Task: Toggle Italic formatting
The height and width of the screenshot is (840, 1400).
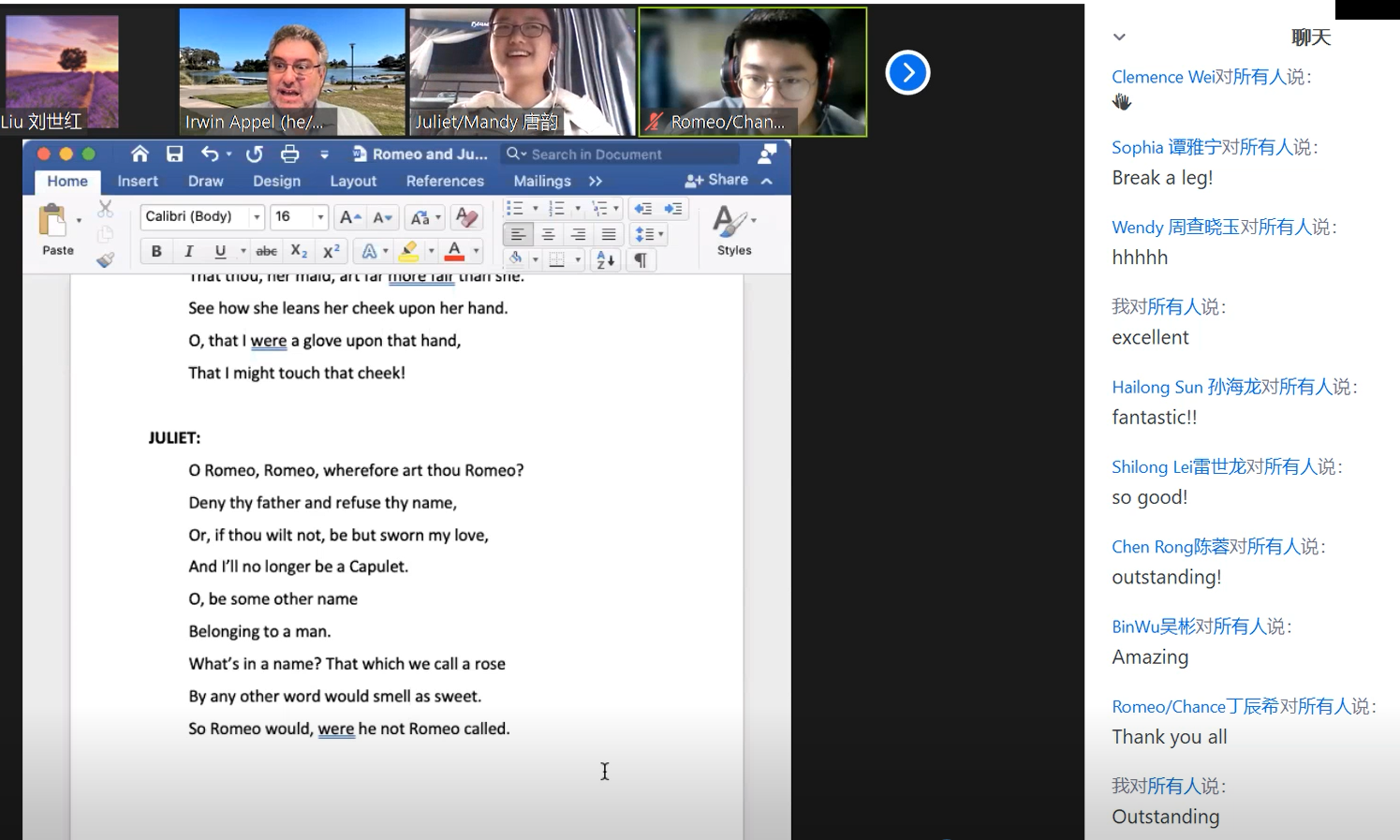Action: coord(188,251)
